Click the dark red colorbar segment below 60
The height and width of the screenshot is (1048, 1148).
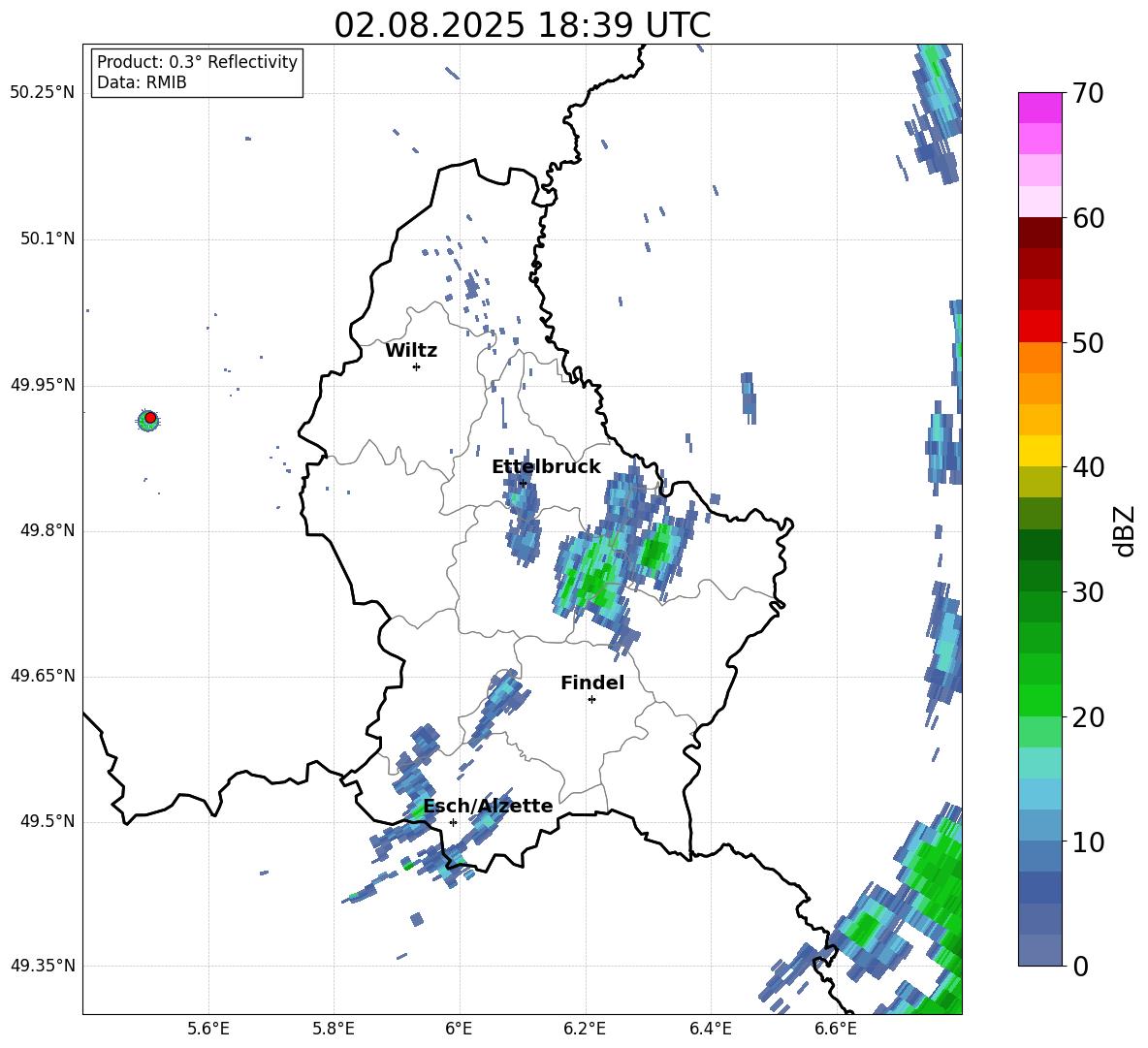pos(1039,233)
